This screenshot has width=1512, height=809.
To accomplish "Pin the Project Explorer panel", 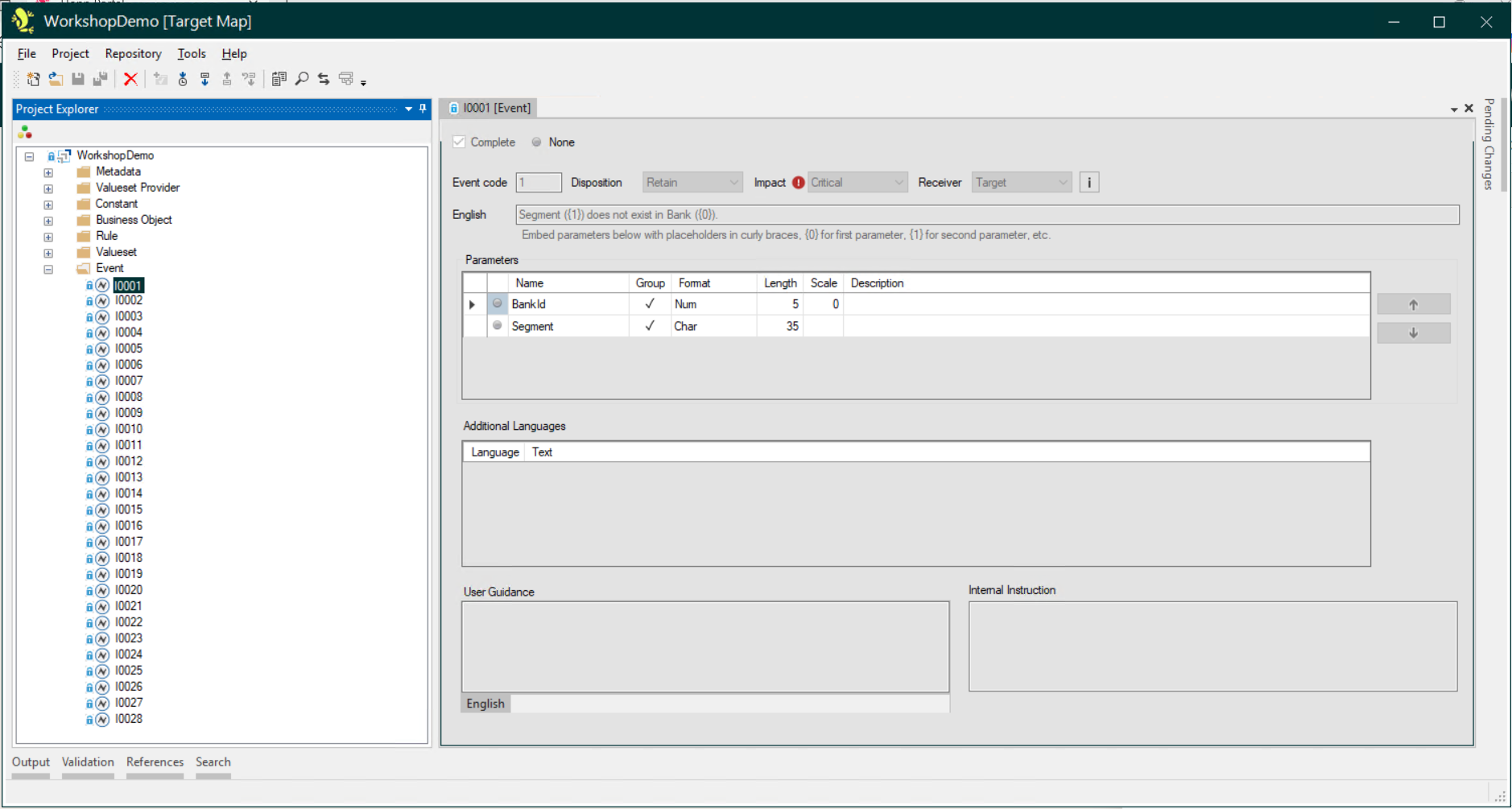I will 423,109.
